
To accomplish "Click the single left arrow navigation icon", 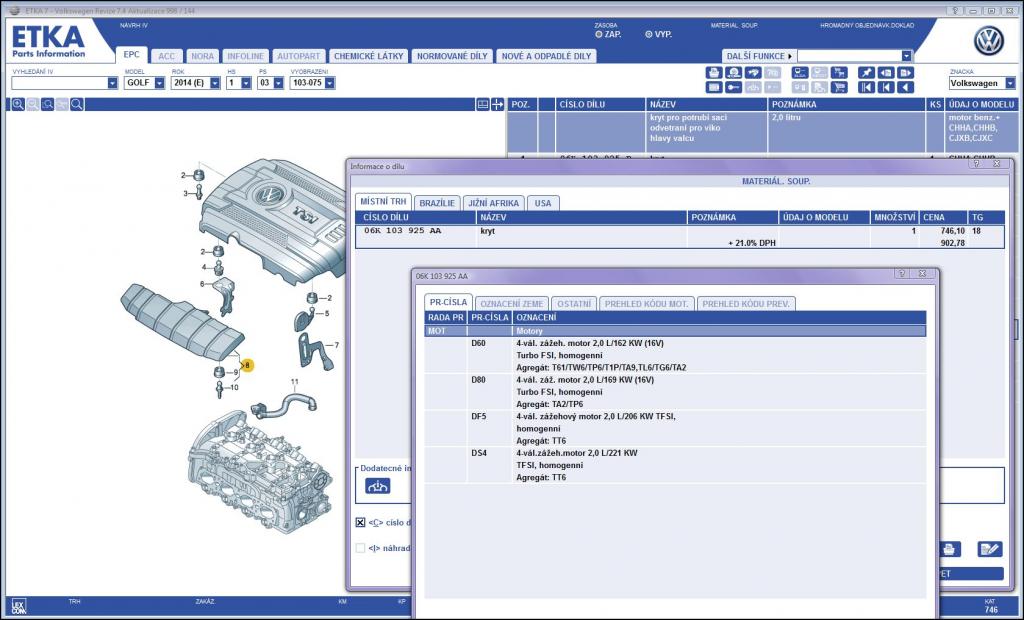I will pyautogui.click(x=905, y=87).
